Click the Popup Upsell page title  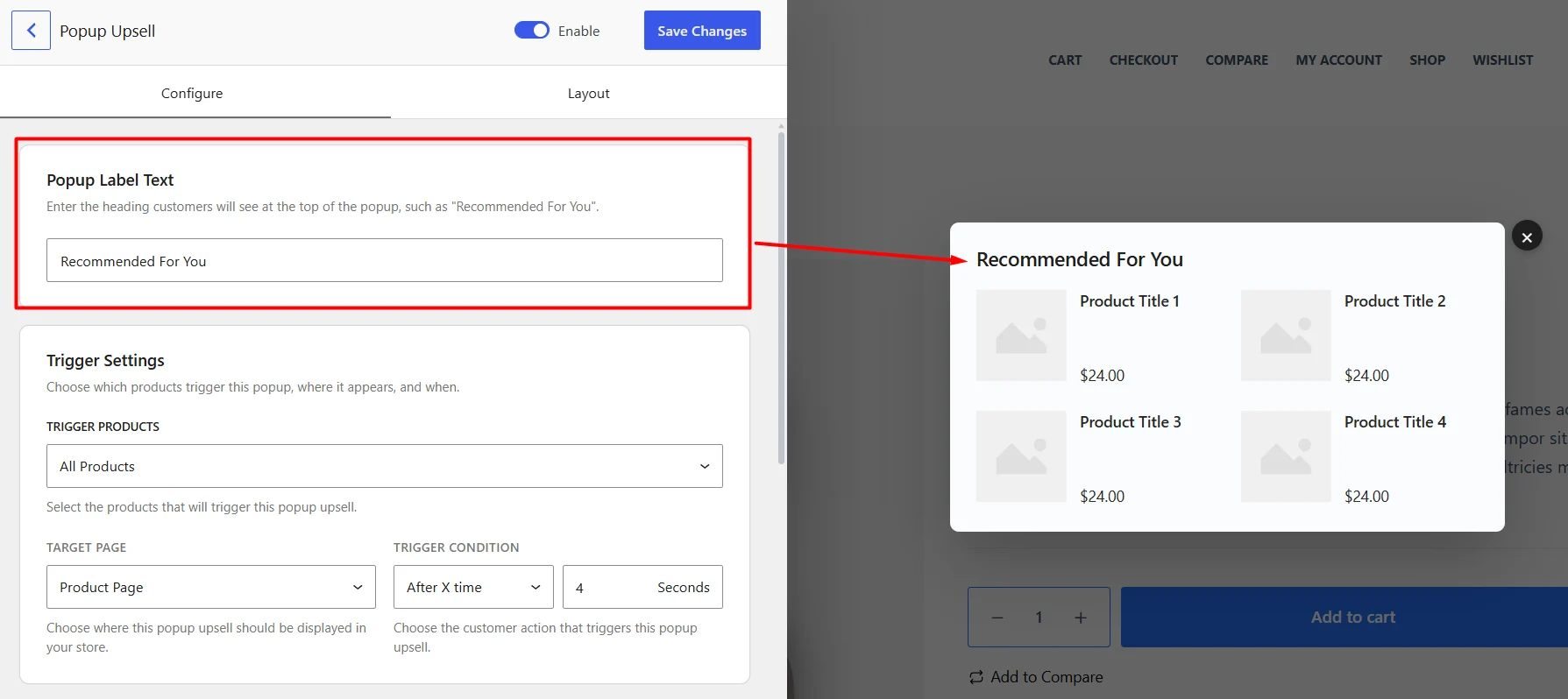[107, 31]
